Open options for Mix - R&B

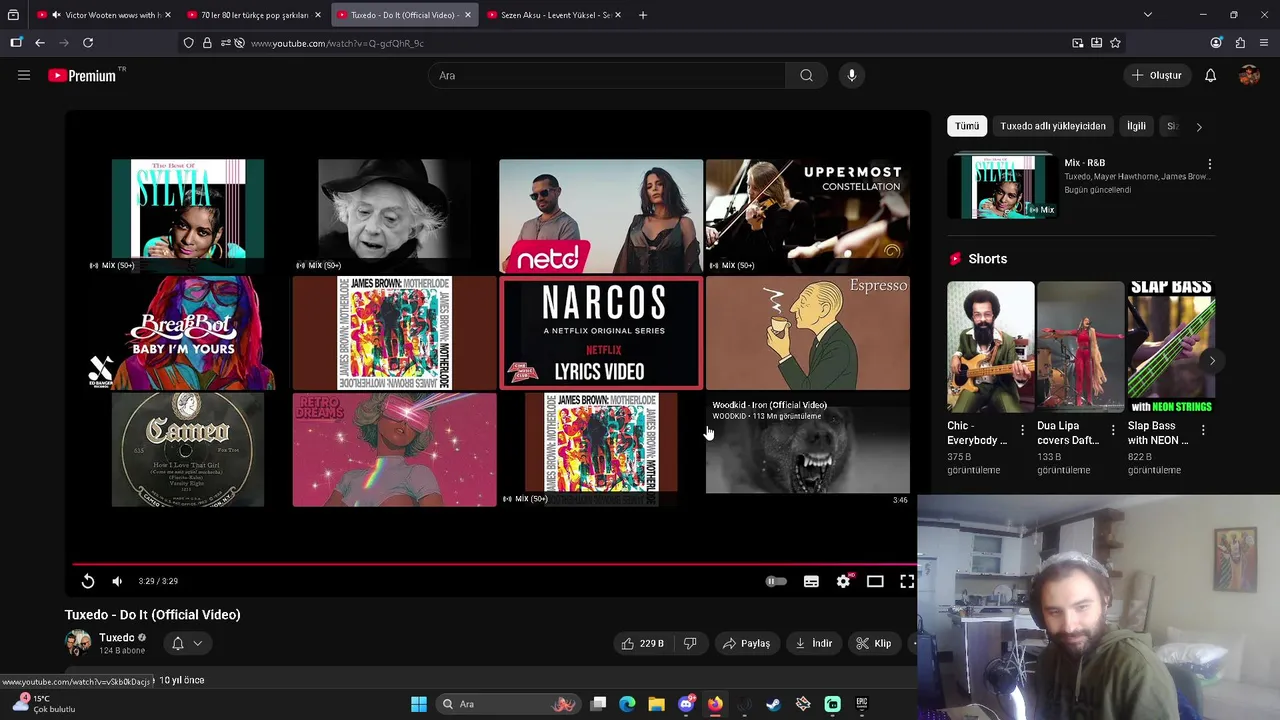(x=1209, y=164)
